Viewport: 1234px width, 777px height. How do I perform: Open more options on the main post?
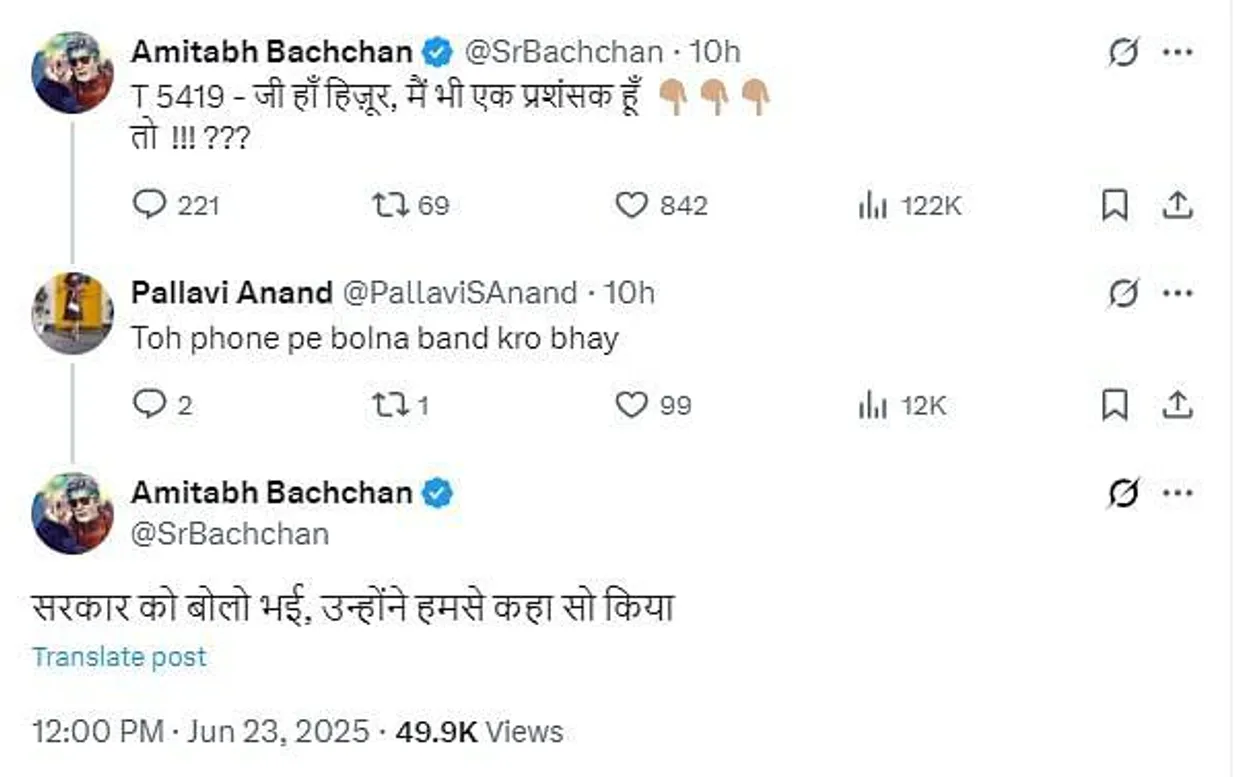(x=1178, y=493)
